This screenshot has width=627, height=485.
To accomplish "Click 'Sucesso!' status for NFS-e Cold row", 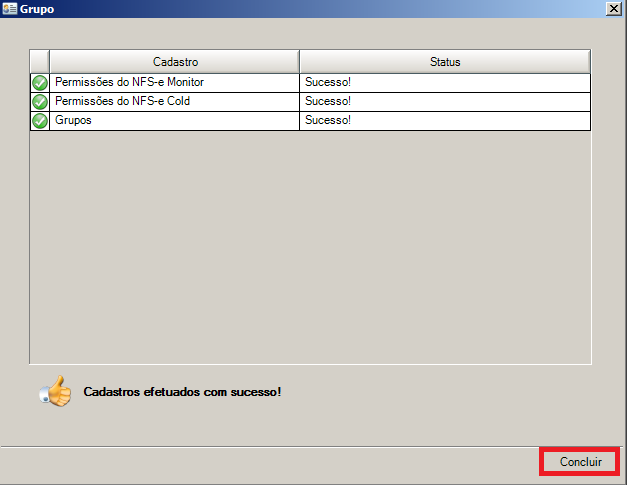I will pyautogui.click(x=445, y=102).
